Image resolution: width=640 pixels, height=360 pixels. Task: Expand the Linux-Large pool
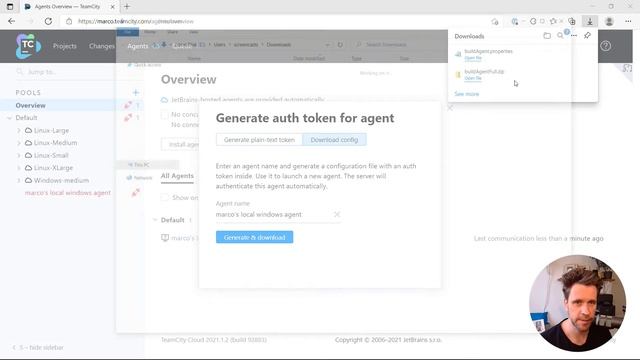[x=18, y=131]
